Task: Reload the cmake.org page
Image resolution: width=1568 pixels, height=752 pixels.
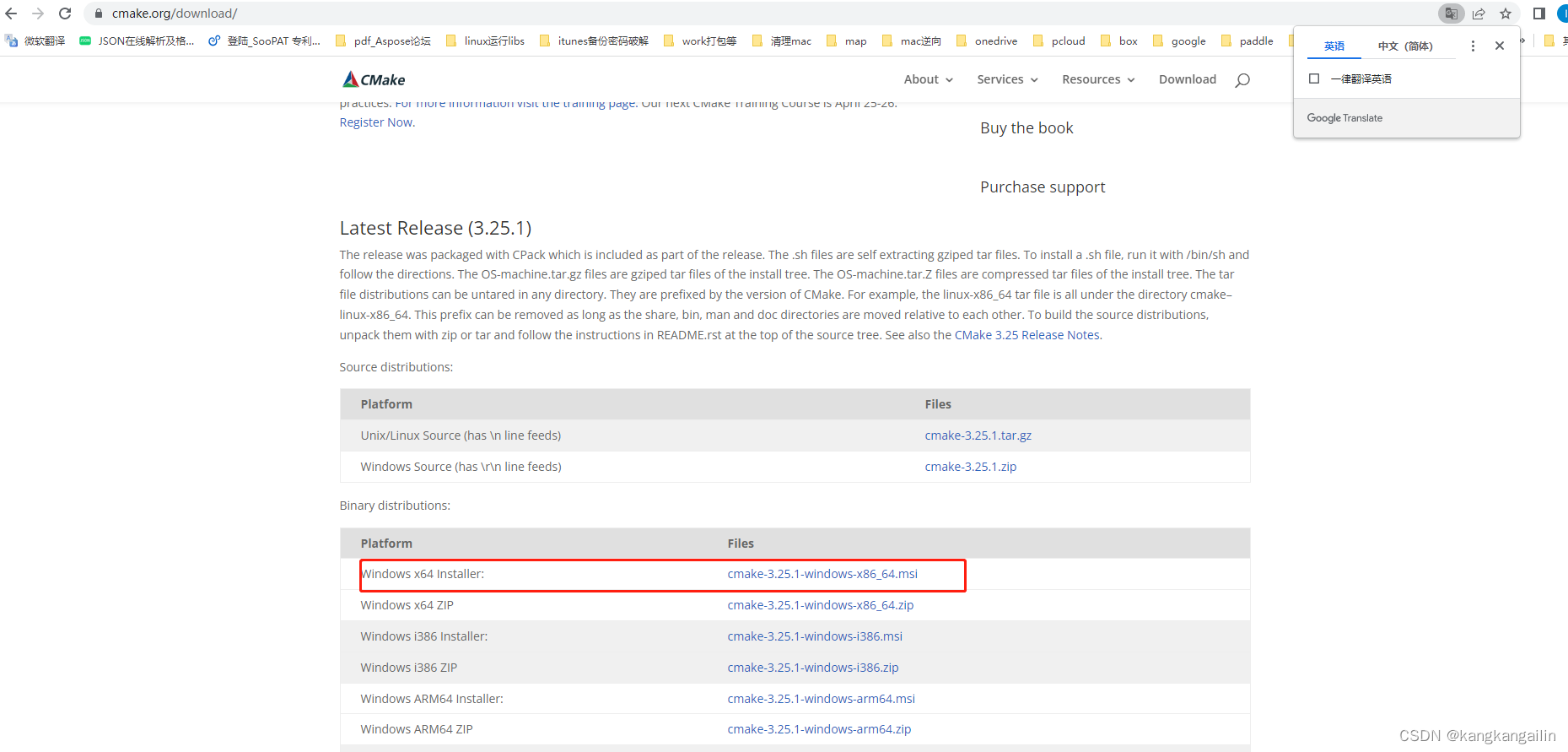Action: pos(65,14)
